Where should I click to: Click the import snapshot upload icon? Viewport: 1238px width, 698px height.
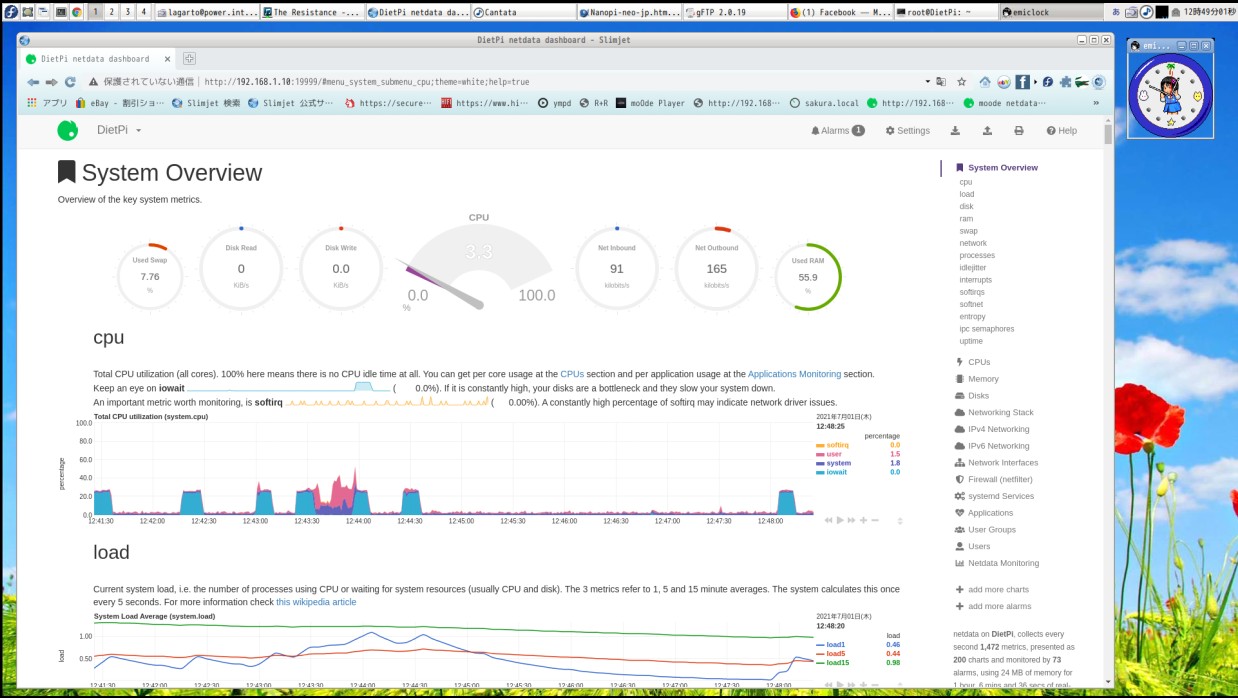[986, 130]
